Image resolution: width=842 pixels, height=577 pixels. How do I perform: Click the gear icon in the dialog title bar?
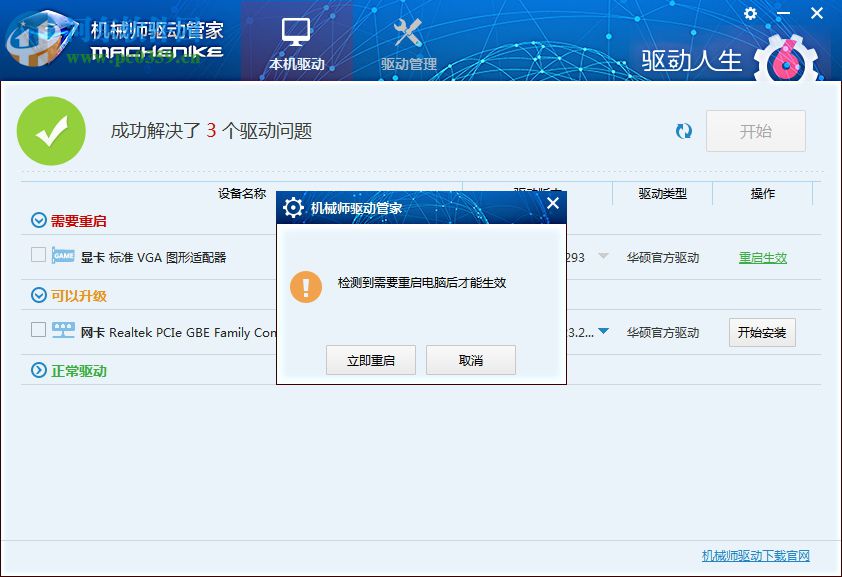click(294, 207)
